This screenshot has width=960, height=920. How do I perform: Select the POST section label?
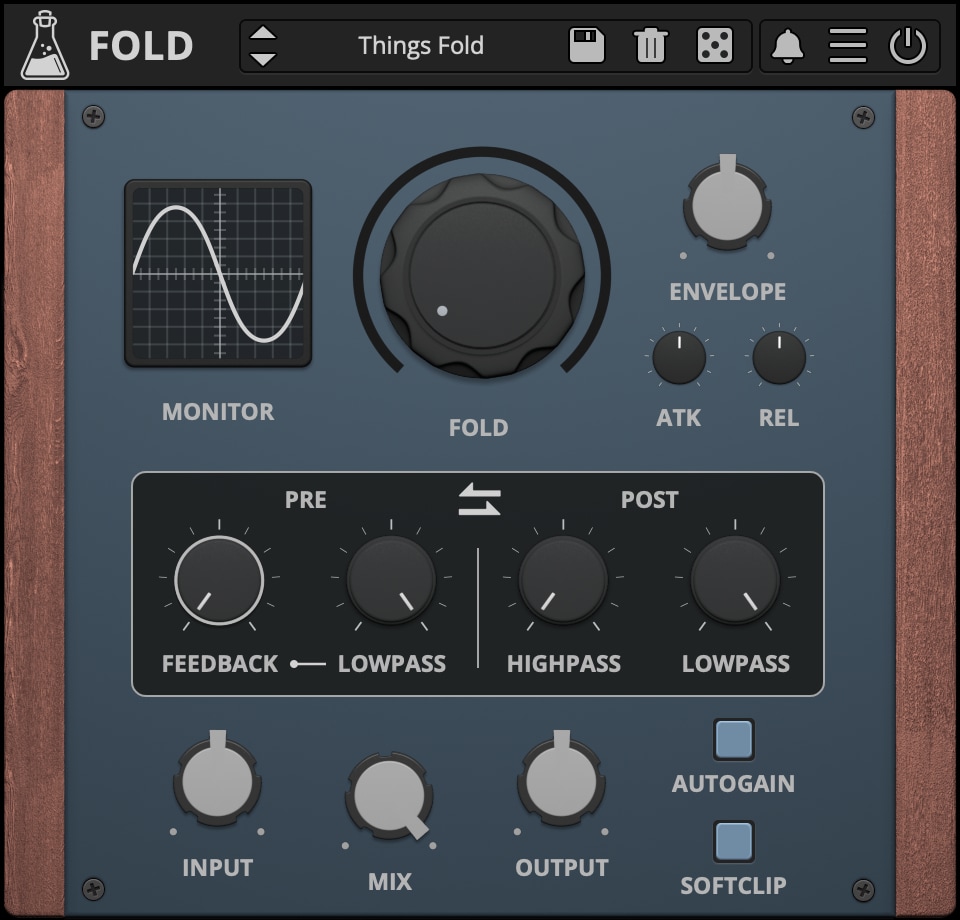[649, 500]
